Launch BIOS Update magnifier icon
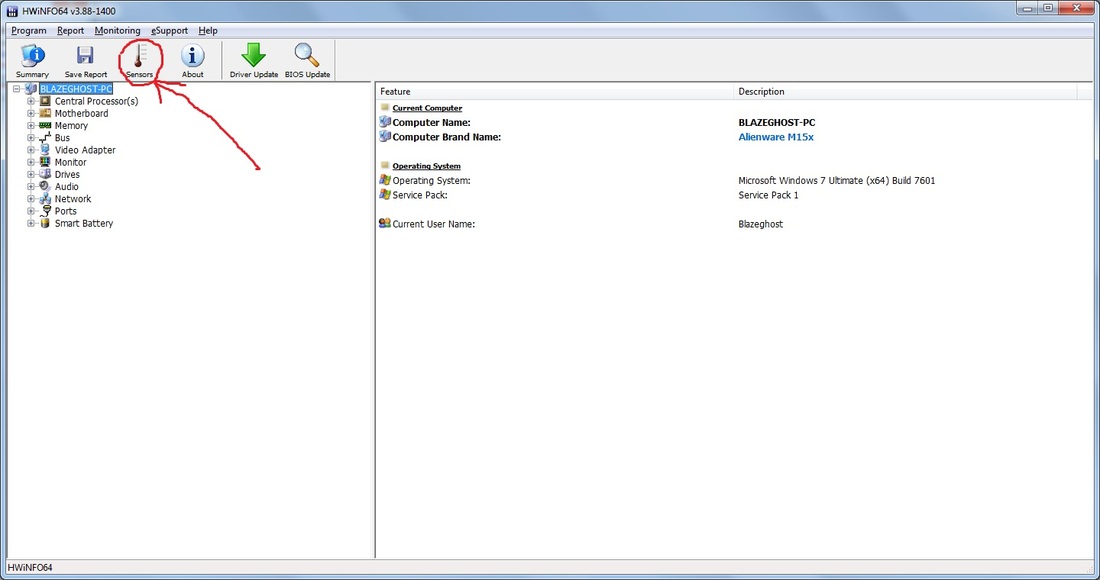 [307, 55]
